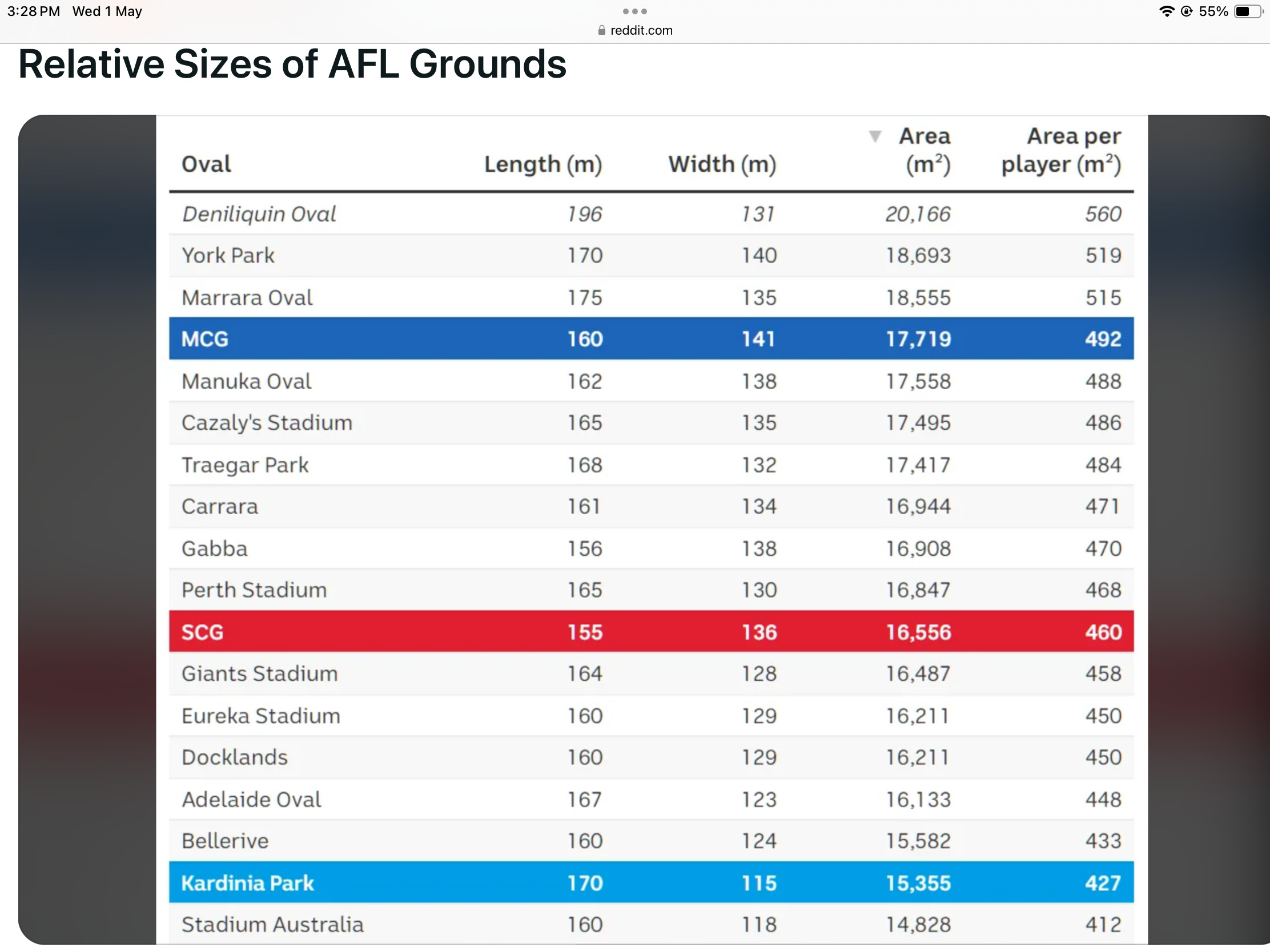This screenshot has width=1270, height=952.
Task: Tap the orientation lock status icon
Action: pos(1187,11)
